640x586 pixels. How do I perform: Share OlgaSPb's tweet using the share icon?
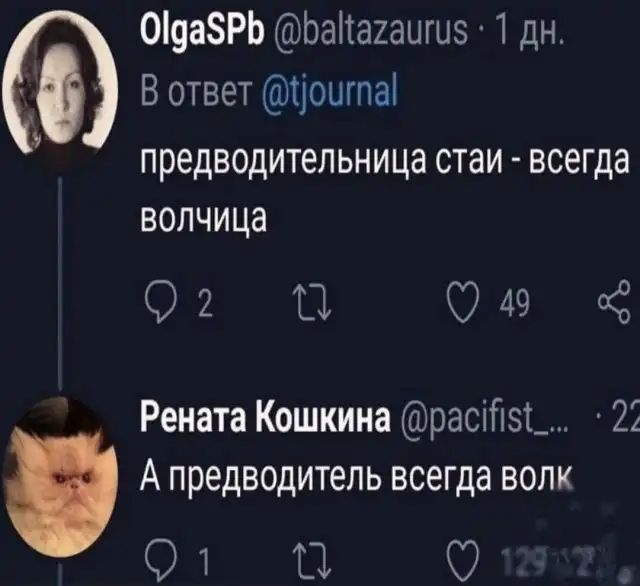(x=615, y=302)
